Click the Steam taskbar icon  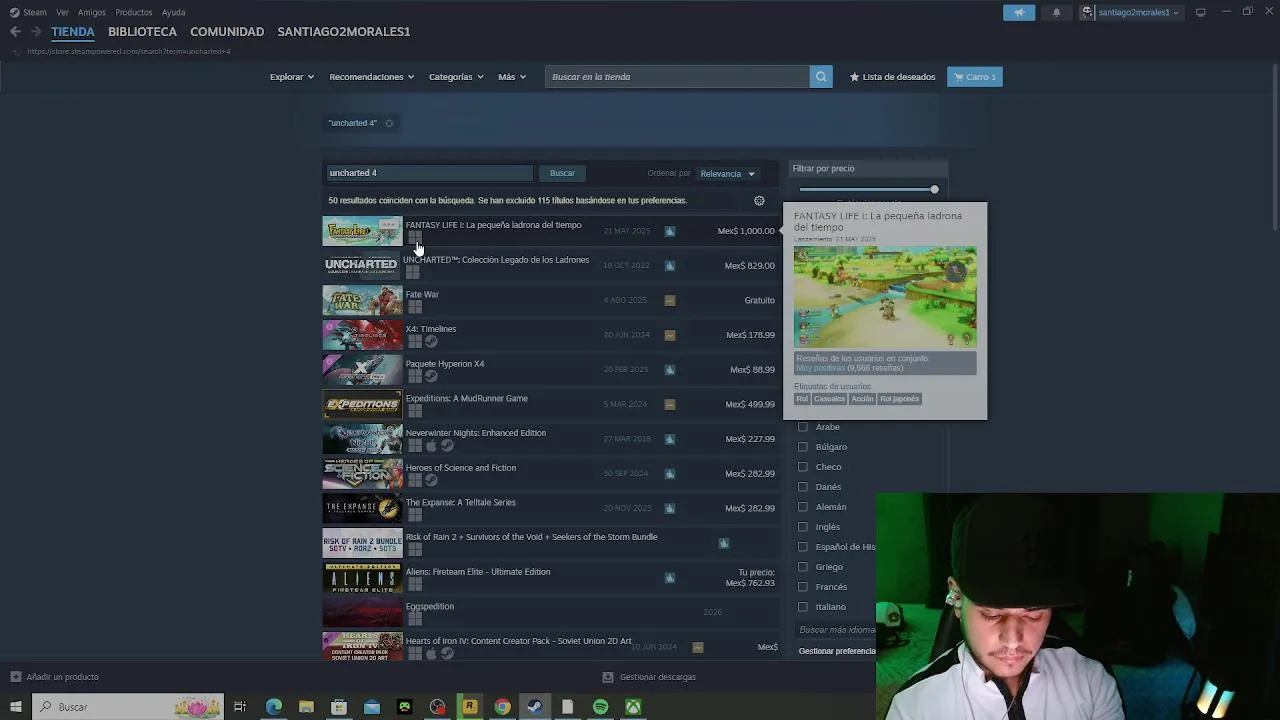pyautogui.click(x=535, y=707)
